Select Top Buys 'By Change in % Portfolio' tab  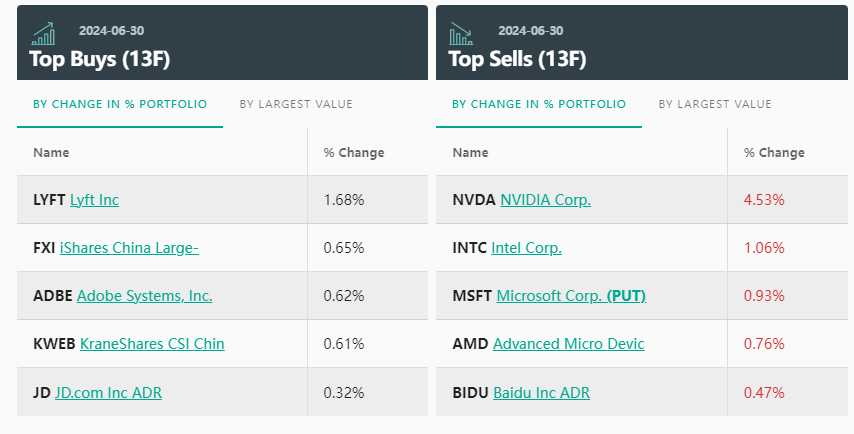pos(120,104)
